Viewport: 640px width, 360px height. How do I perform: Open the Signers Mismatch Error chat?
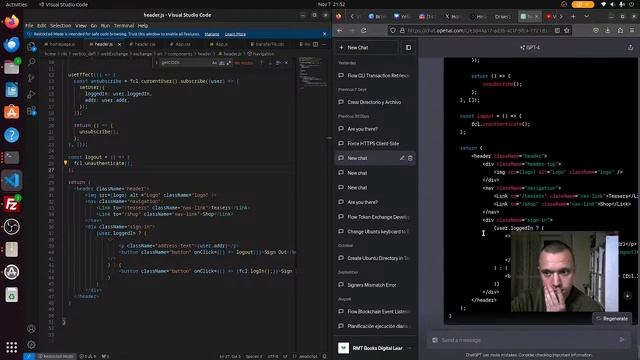[375, 285]
